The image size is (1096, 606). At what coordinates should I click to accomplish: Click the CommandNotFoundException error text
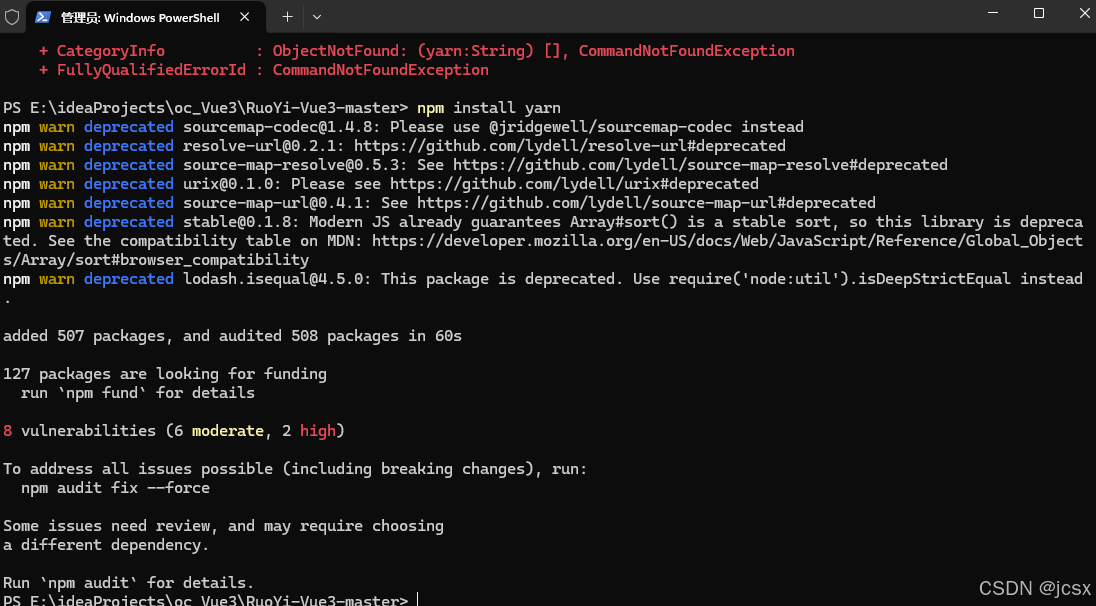click(686, 50)
